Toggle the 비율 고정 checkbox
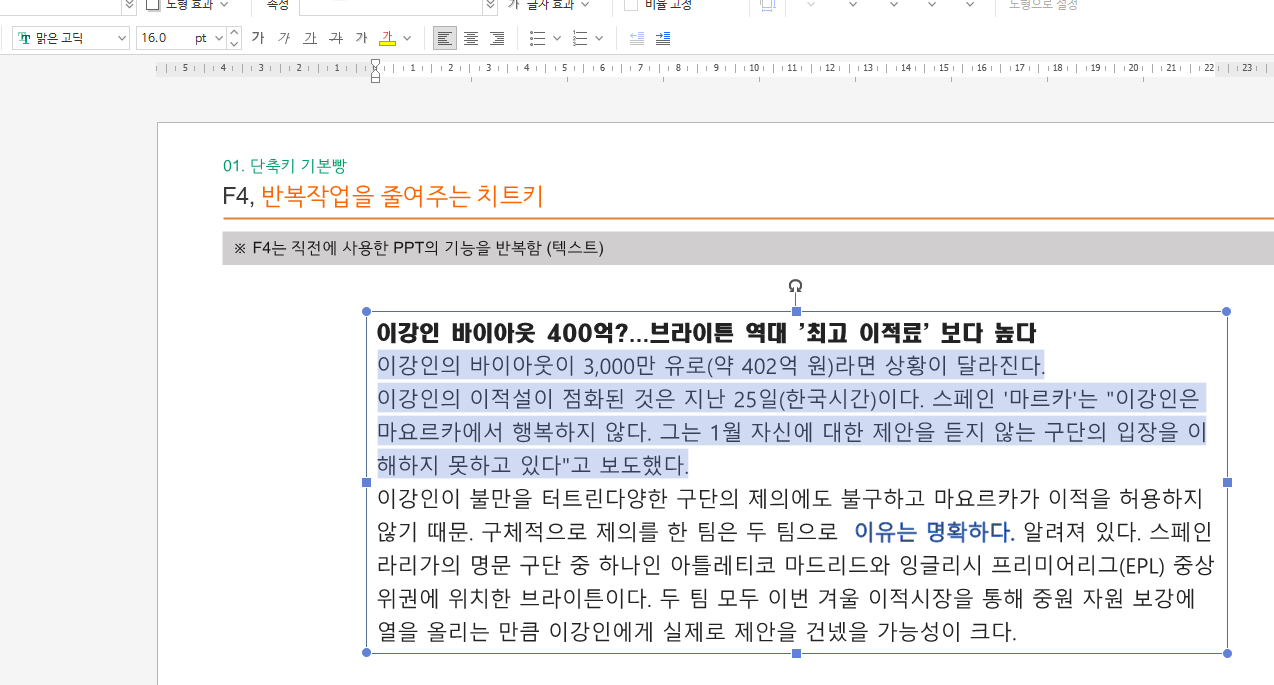 tap(631, 5)
